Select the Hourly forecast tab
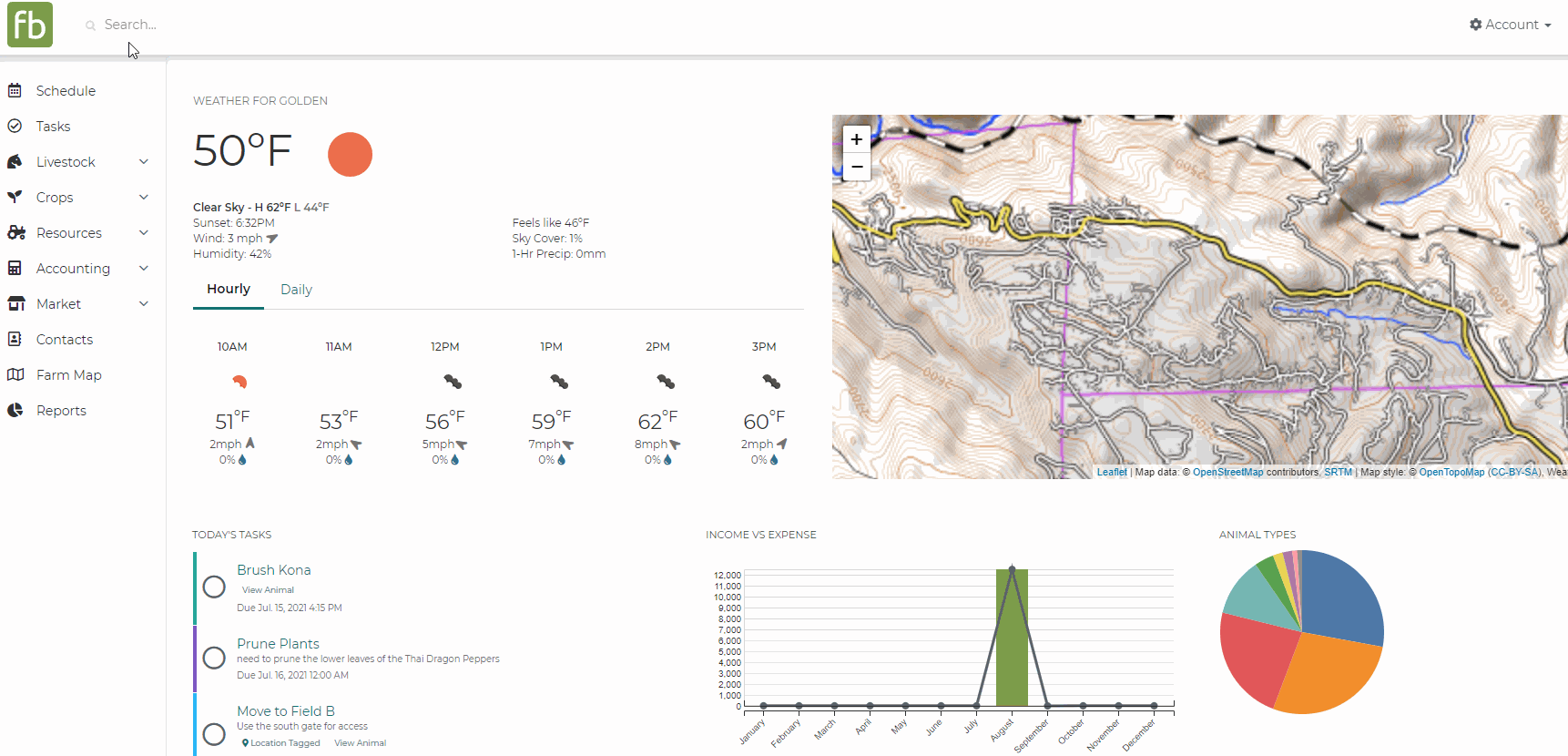1568x756 pixels. pos(229,289)
